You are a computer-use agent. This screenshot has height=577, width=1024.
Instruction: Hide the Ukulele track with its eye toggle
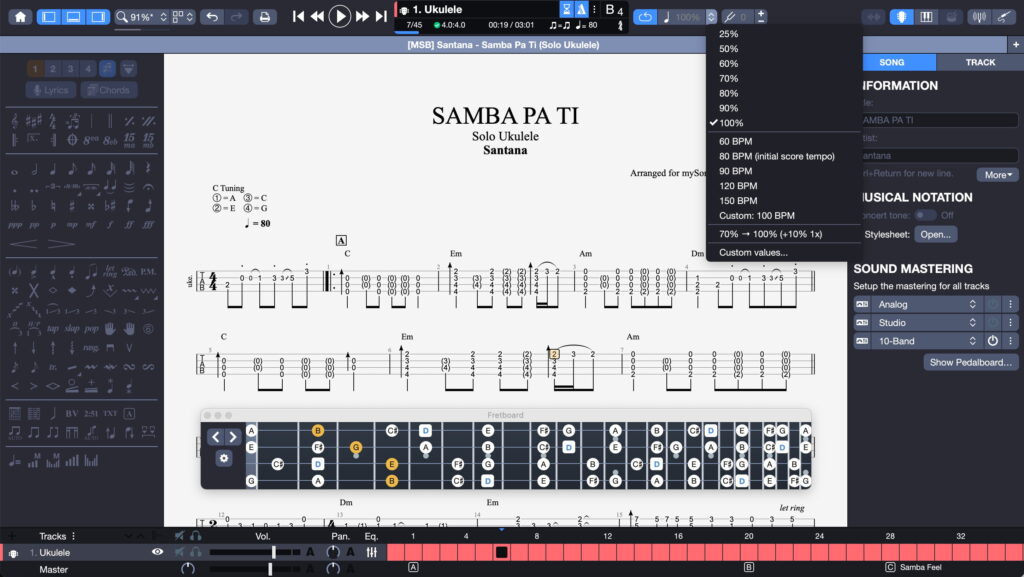coord(157,552)
